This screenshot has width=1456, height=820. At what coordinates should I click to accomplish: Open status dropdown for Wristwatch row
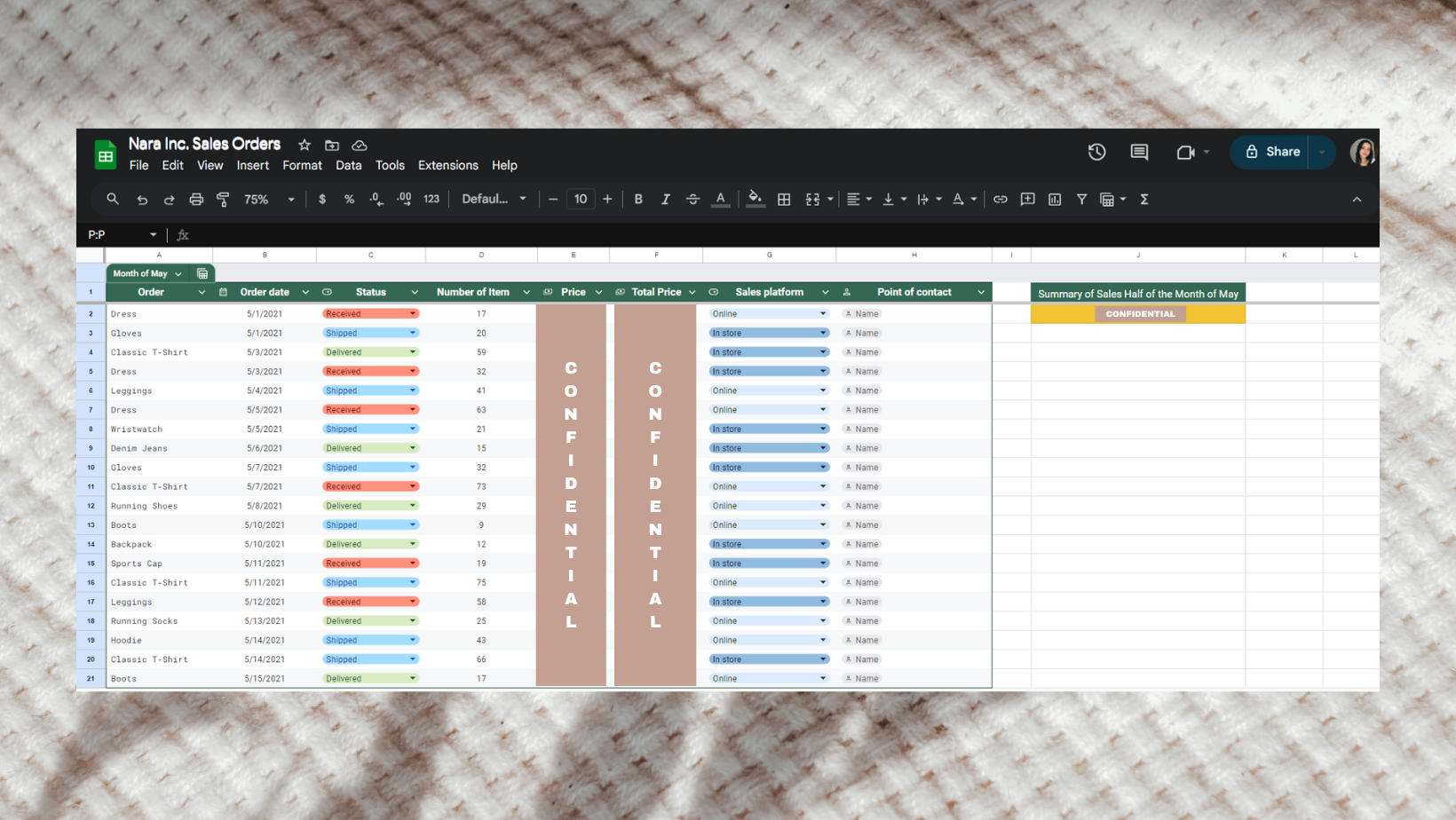(x=413, y=429)
